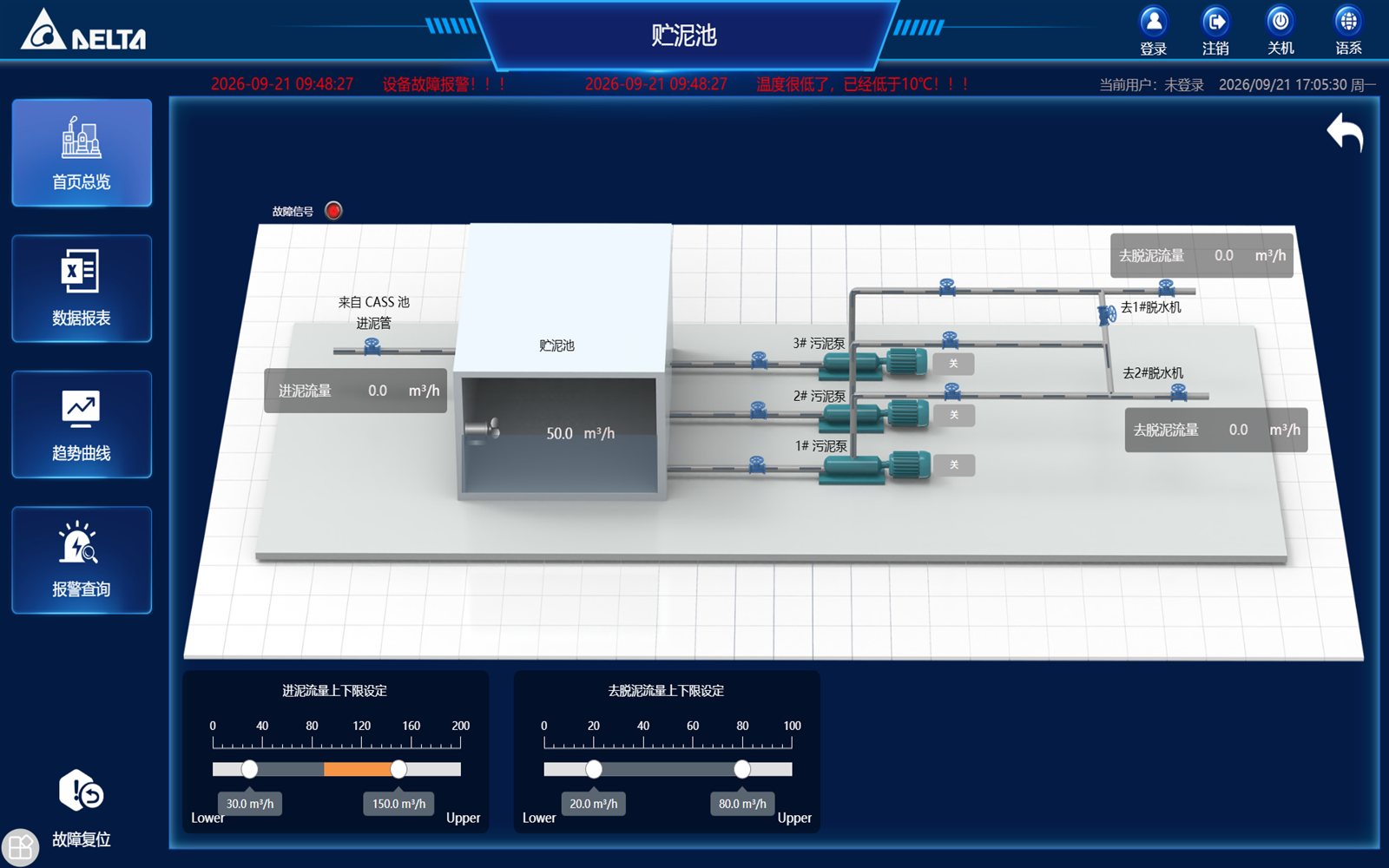This screenshot has height=868, width=1389.
Task: Click the 1# 污泥泵 pump graphic
Action: point(875,466)
